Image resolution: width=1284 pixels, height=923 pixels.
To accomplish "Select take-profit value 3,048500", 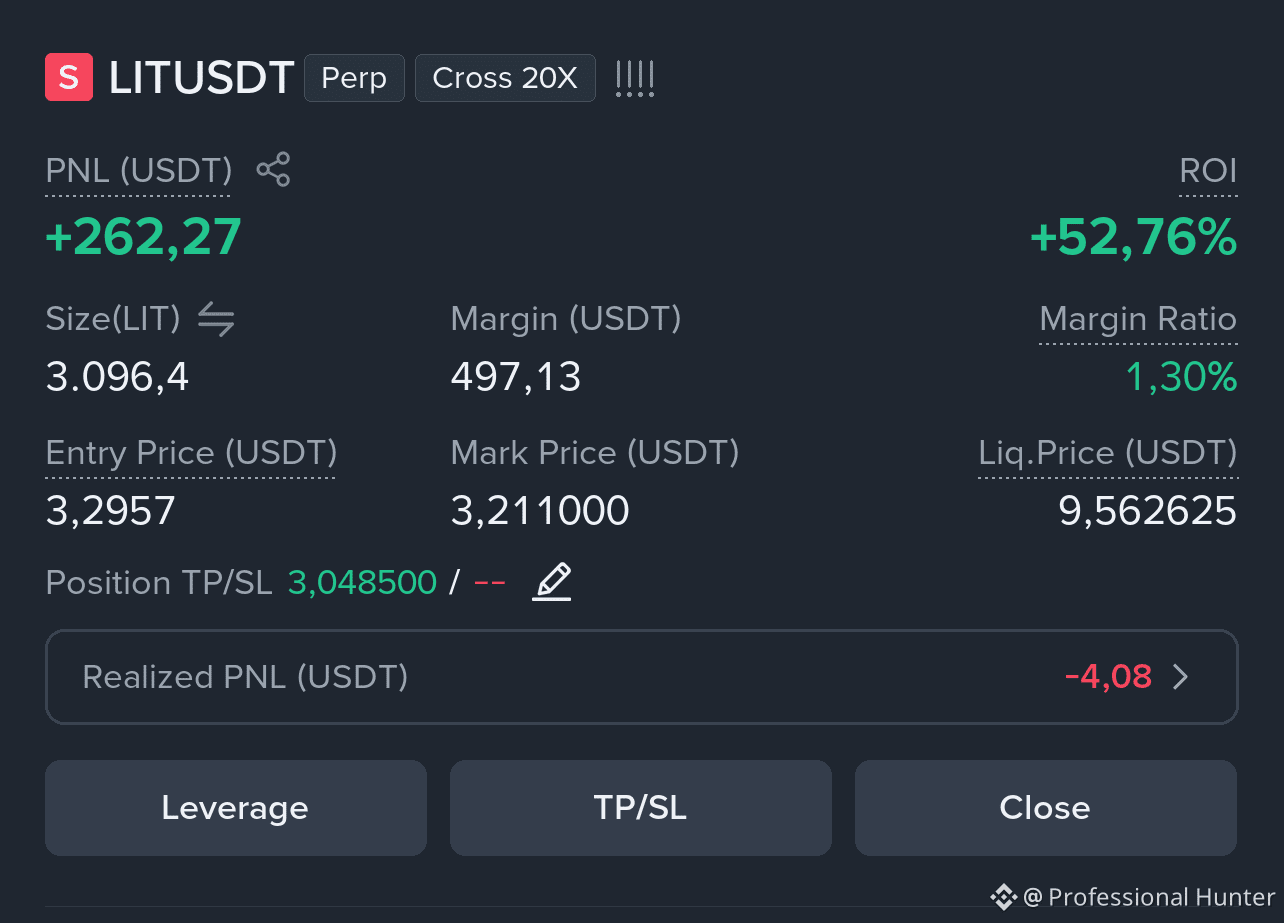I will 363,582.
